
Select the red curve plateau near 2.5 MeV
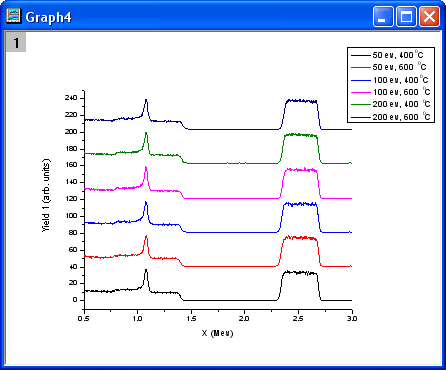click(300, 238)
